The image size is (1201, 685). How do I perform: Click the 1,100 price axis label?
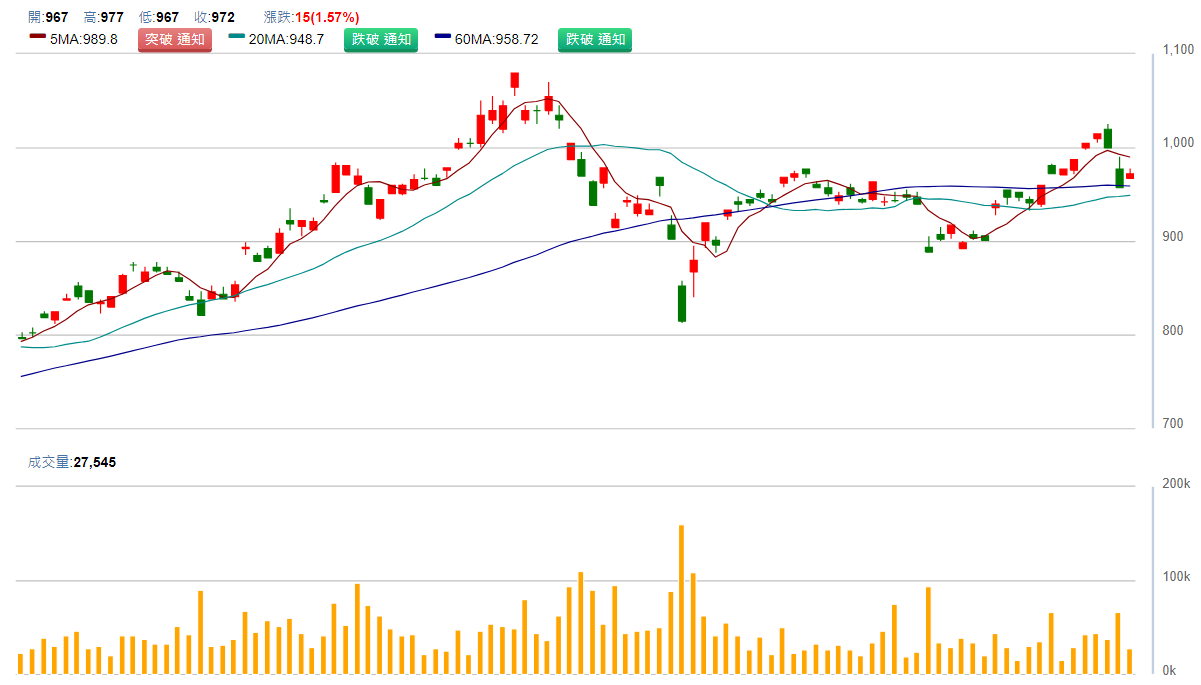tap(1178, 49)
